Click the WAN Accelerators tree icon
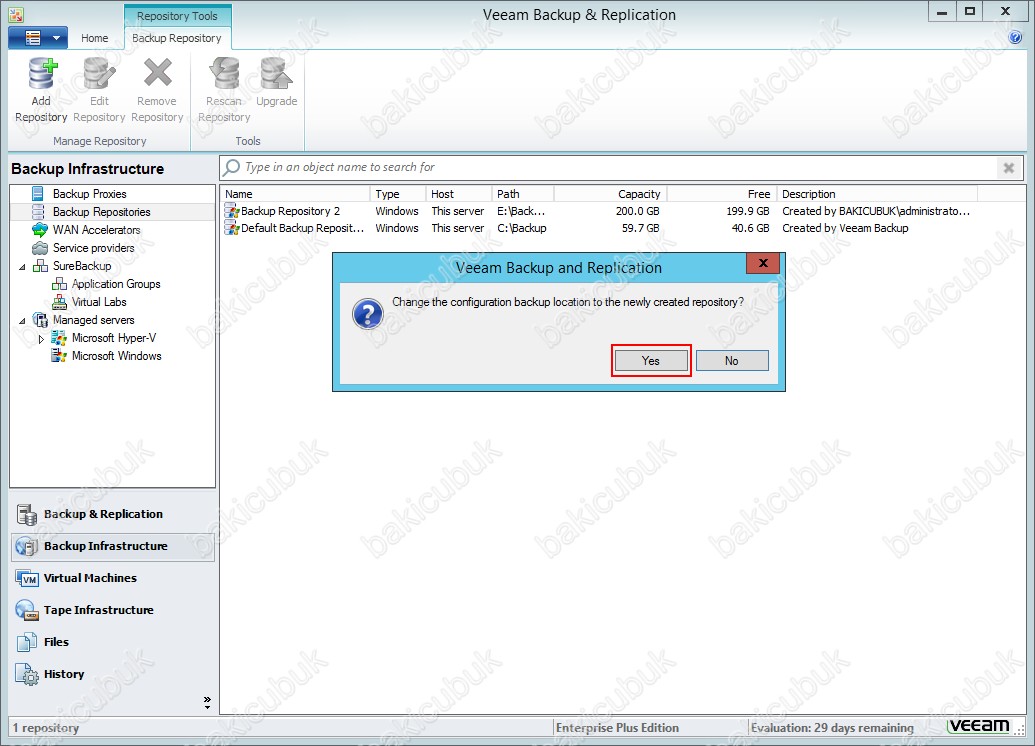The height and width of the screenshot is (746, 1035). [40, 230]
